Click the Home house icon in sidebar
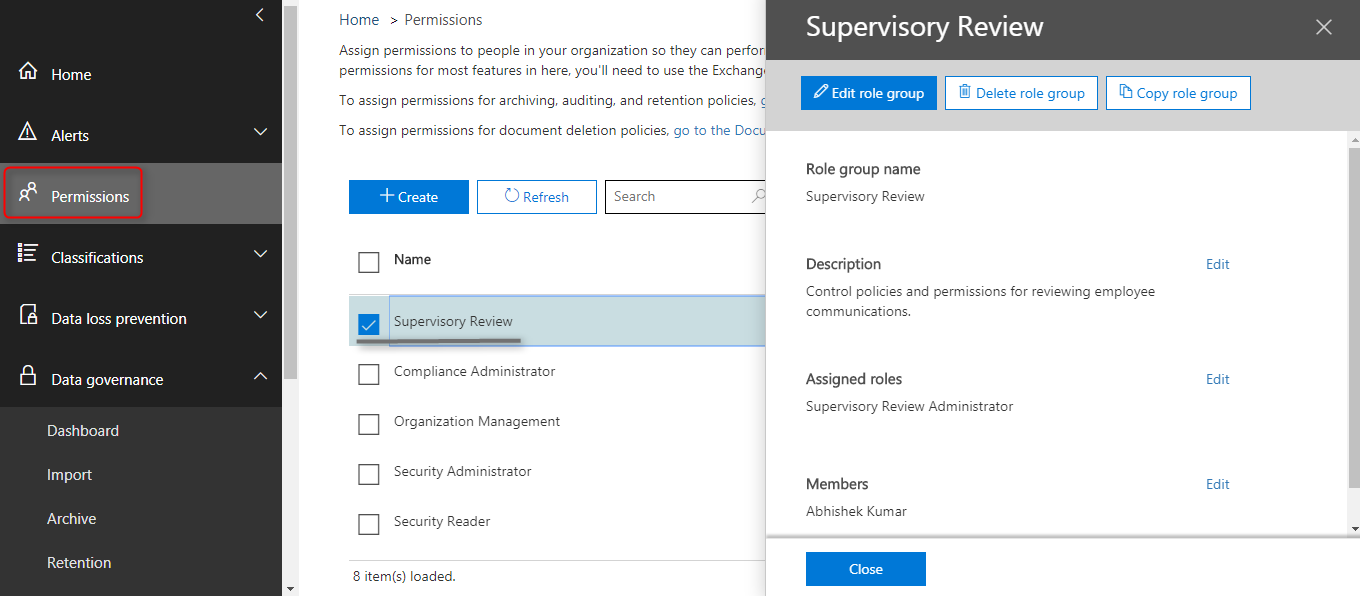Viewport: 1360px width, 596px height. [28, 72]
